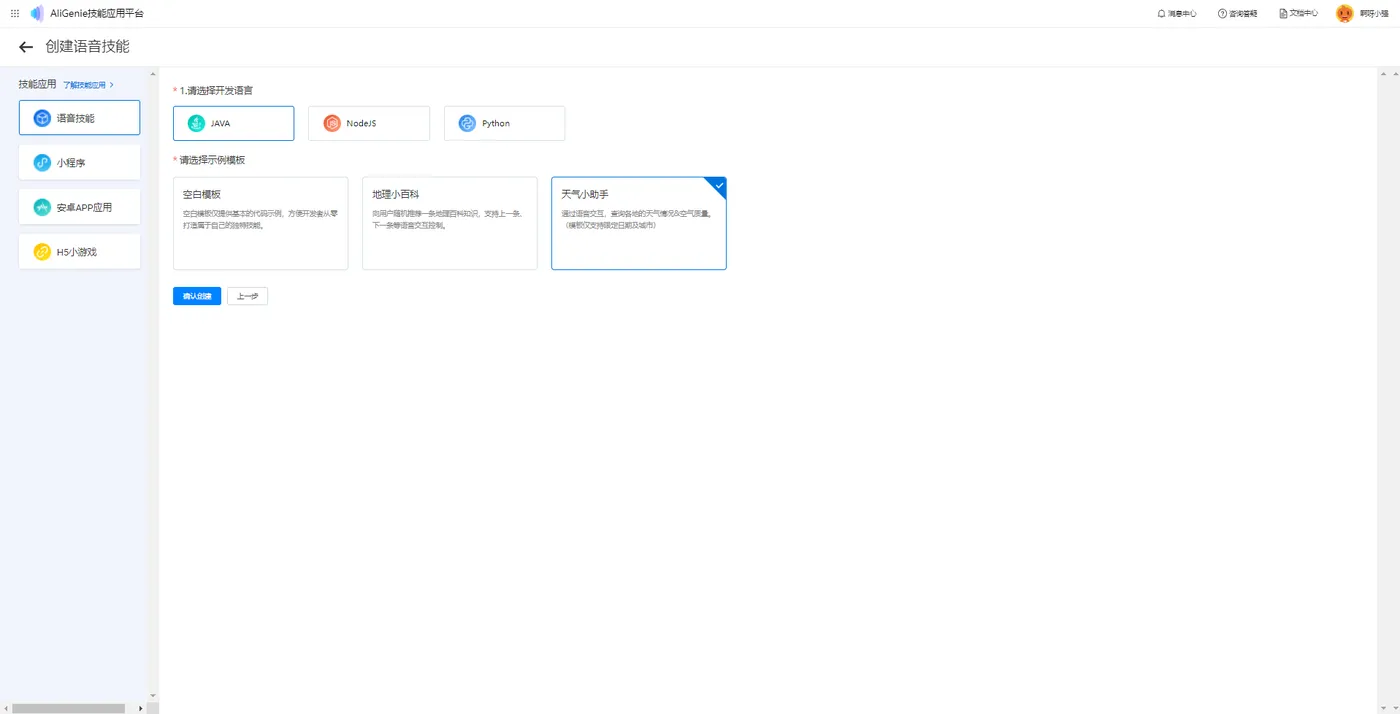The height and width of the screenshot is (714, 1400).
Task: Click the sidebar scrollbar up arrow
Action: coord(153,73)
